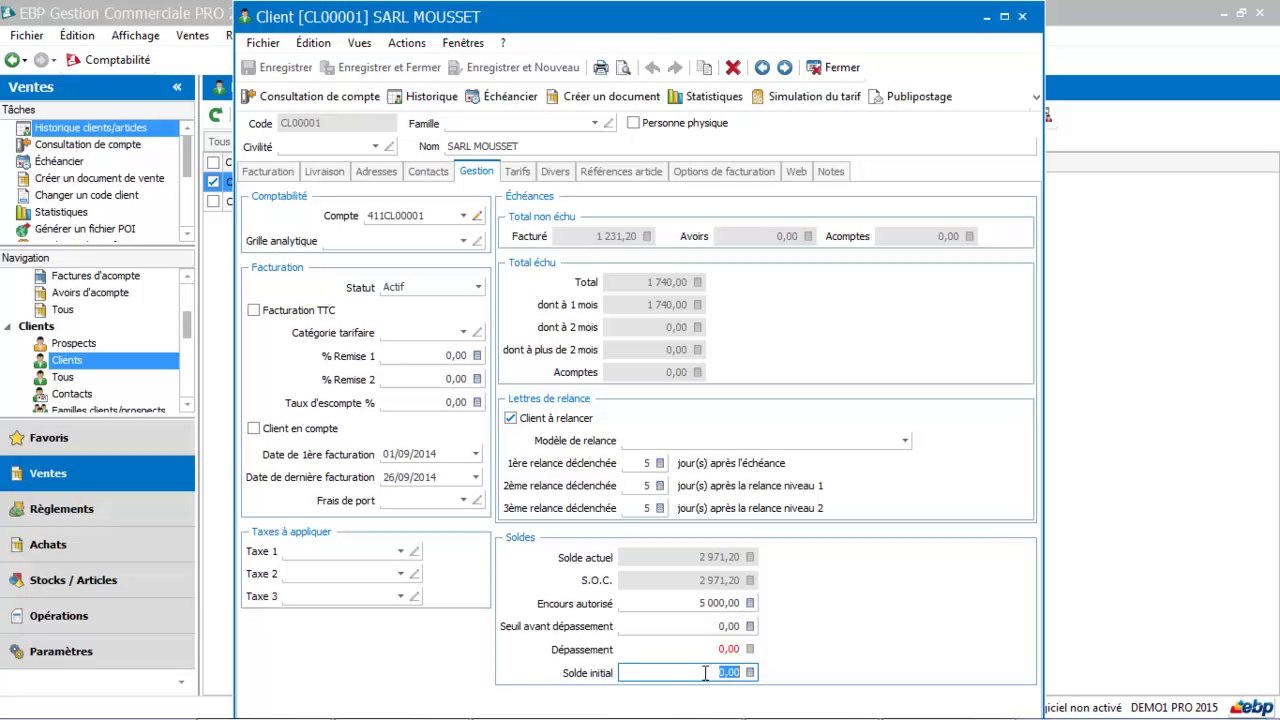Open the Actions menu
1280x720 pixels.
[x=406, y=43]
